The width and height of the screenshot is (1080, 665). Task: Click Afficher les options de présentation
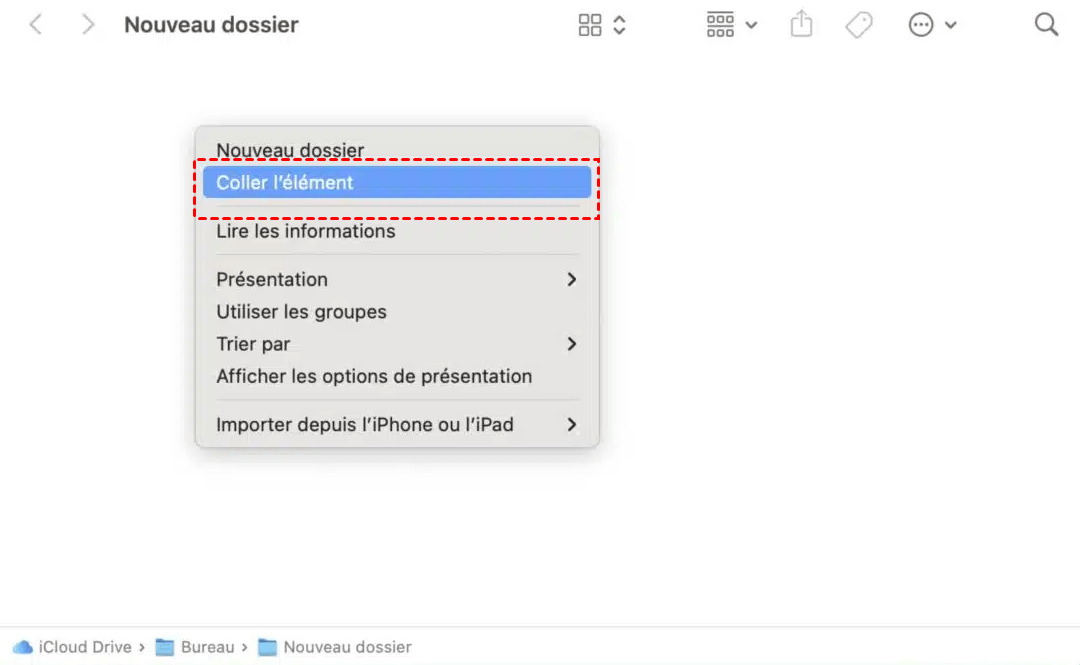point(374,377)
